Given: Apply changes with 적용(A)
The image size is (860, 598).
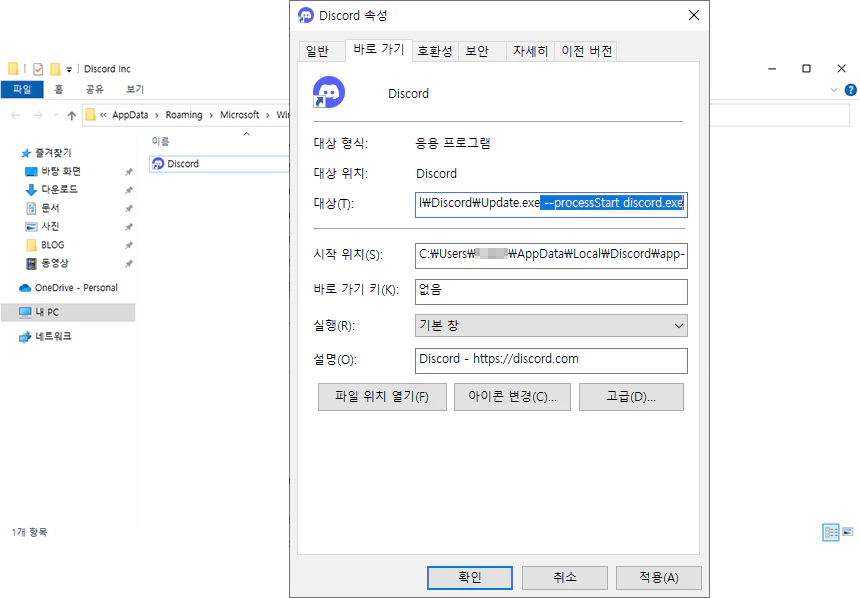Looking at the screenshot, I should (x=659, y=578).
